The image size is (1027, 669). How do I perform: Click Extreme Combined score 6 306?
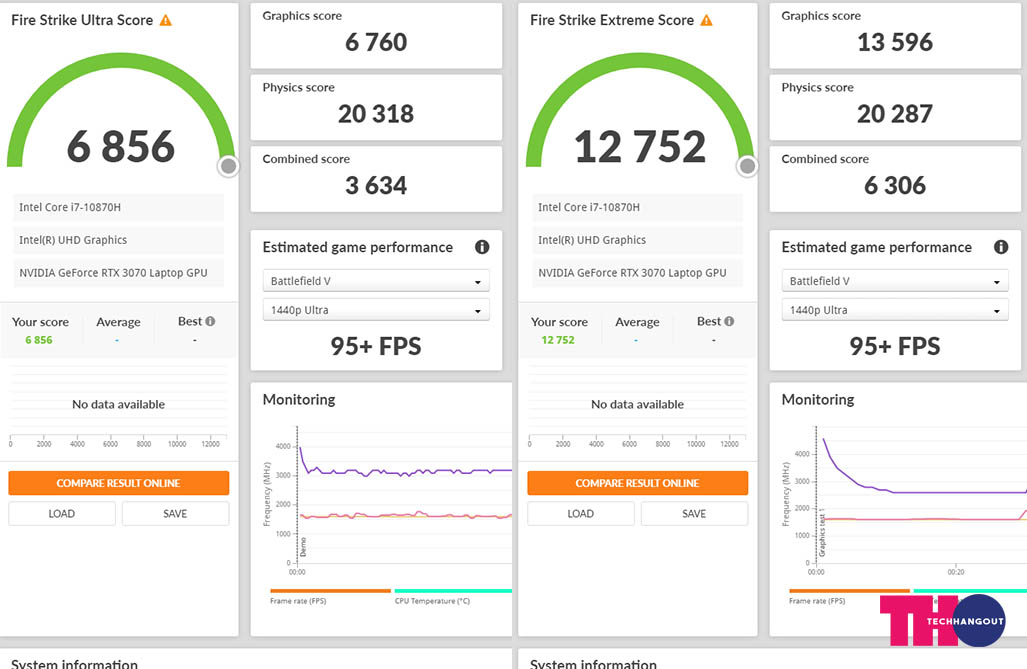[x=895, y=185]
